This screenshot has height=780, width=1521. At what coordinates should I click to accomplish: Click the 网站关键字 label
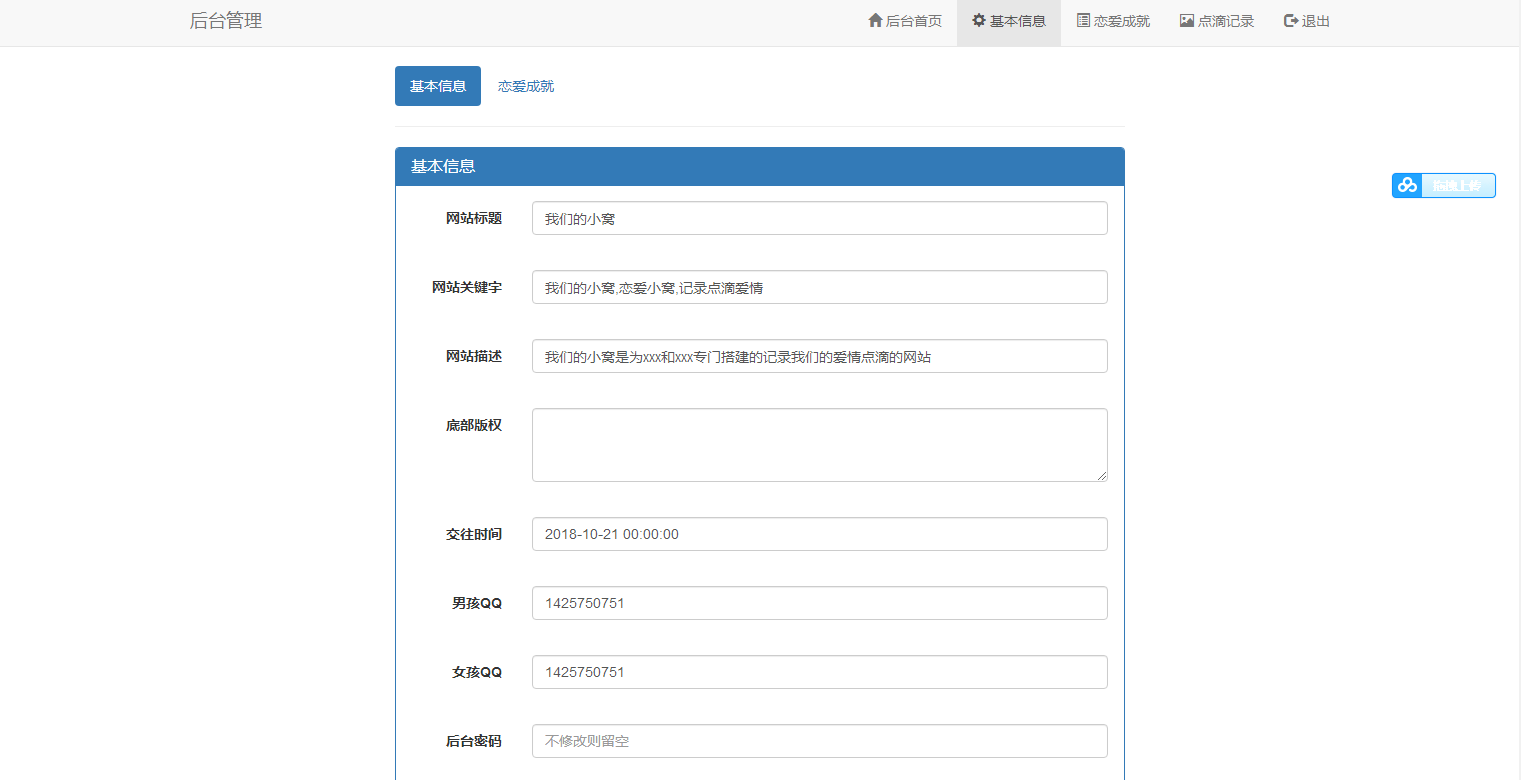[x=467, y=287]
